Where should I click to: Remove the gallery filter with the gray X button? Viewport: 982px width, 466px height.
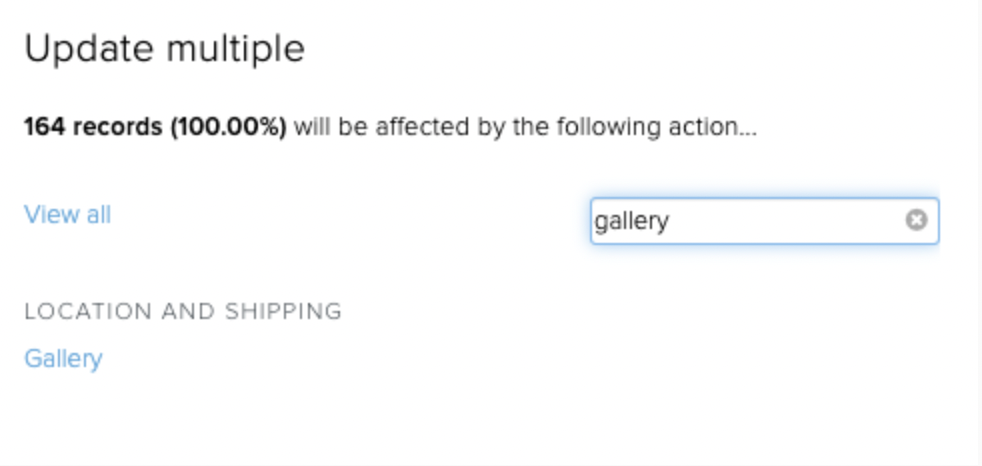916,220
